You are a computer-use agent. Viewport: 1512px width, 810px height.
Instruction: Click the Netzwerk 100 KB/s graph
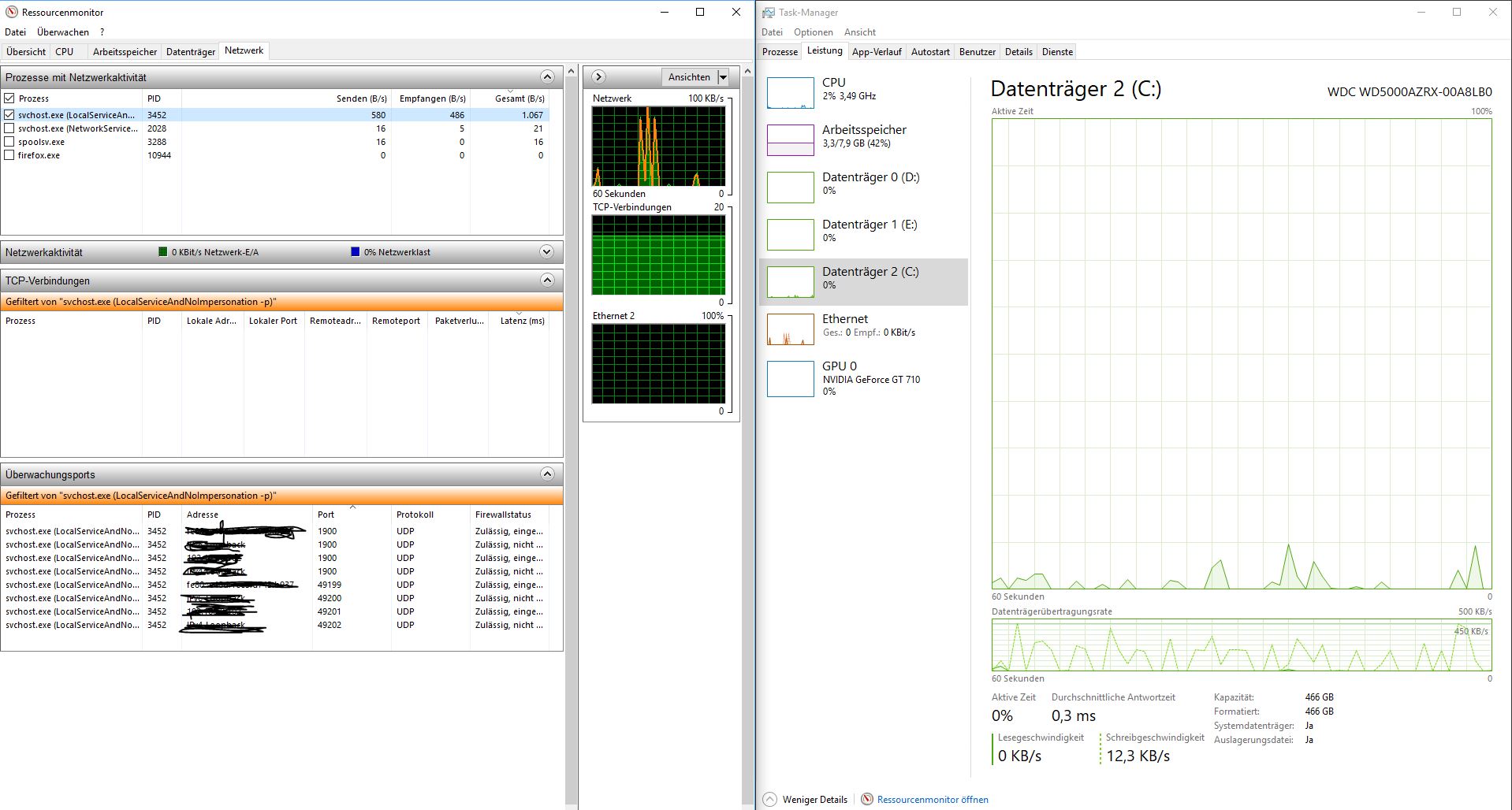[x=658, y=147]
